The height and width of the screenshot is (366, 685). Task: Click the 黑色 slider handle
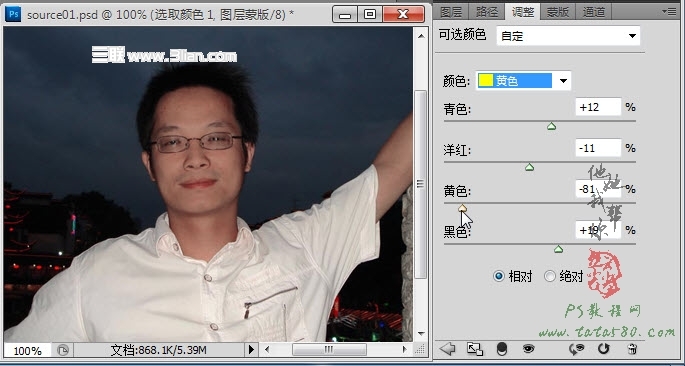pyautogui.click(x=558, y=249)
